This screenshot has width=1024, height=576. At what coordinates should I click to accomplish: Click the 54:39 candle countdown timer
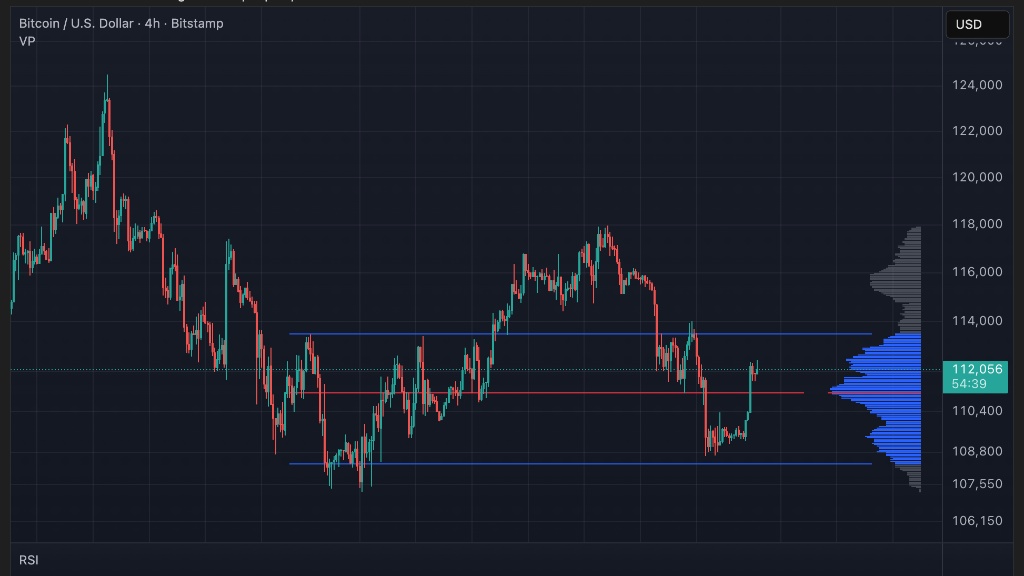click(x=970, y=383)
